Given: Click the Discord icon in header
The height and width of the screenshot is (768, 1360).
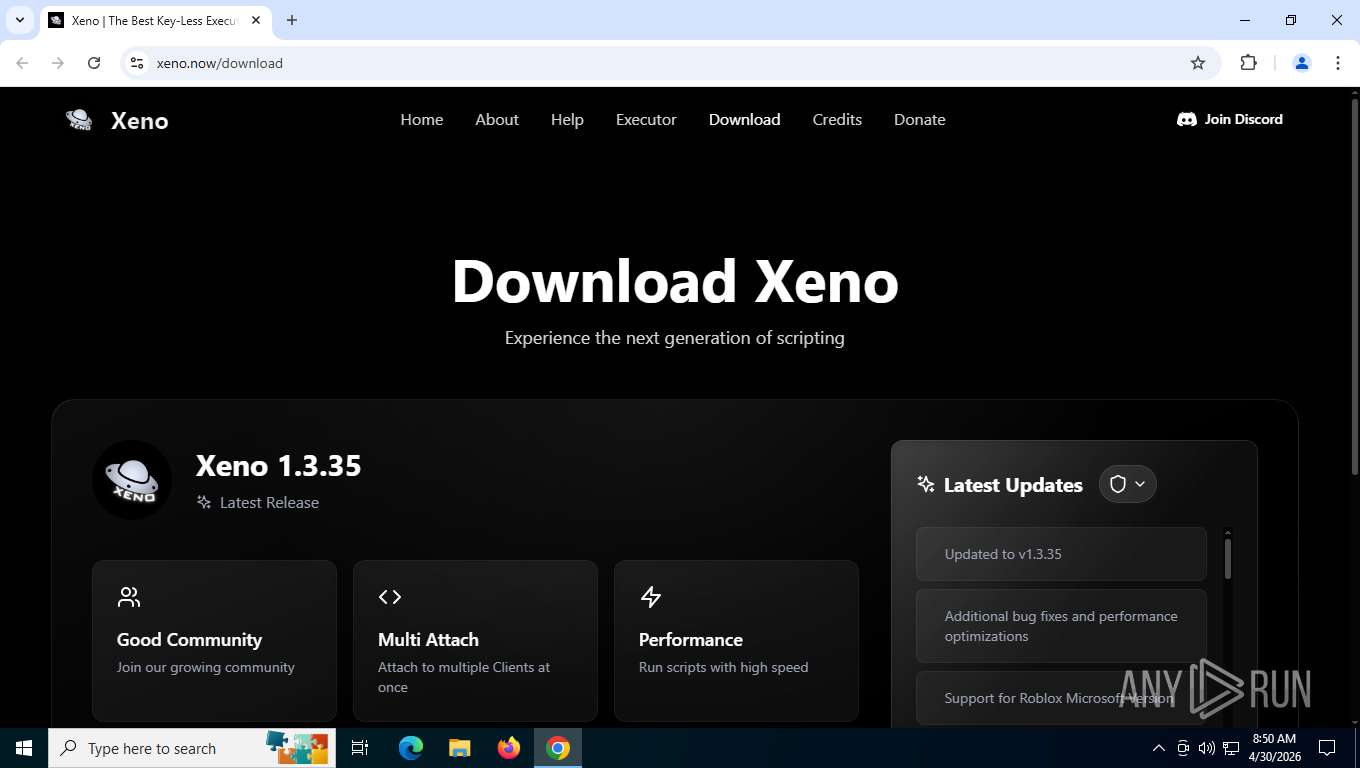Looking at the screenshot, I should pos(1187,119).
